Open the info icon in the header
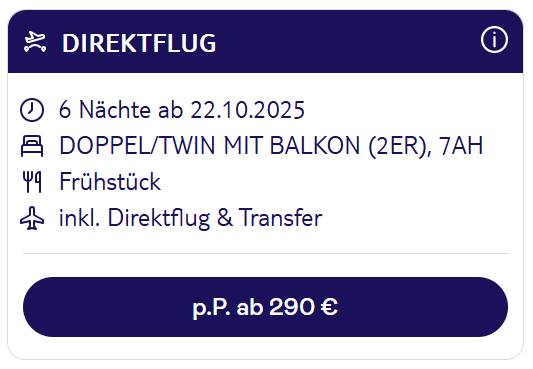 (494, 39)
